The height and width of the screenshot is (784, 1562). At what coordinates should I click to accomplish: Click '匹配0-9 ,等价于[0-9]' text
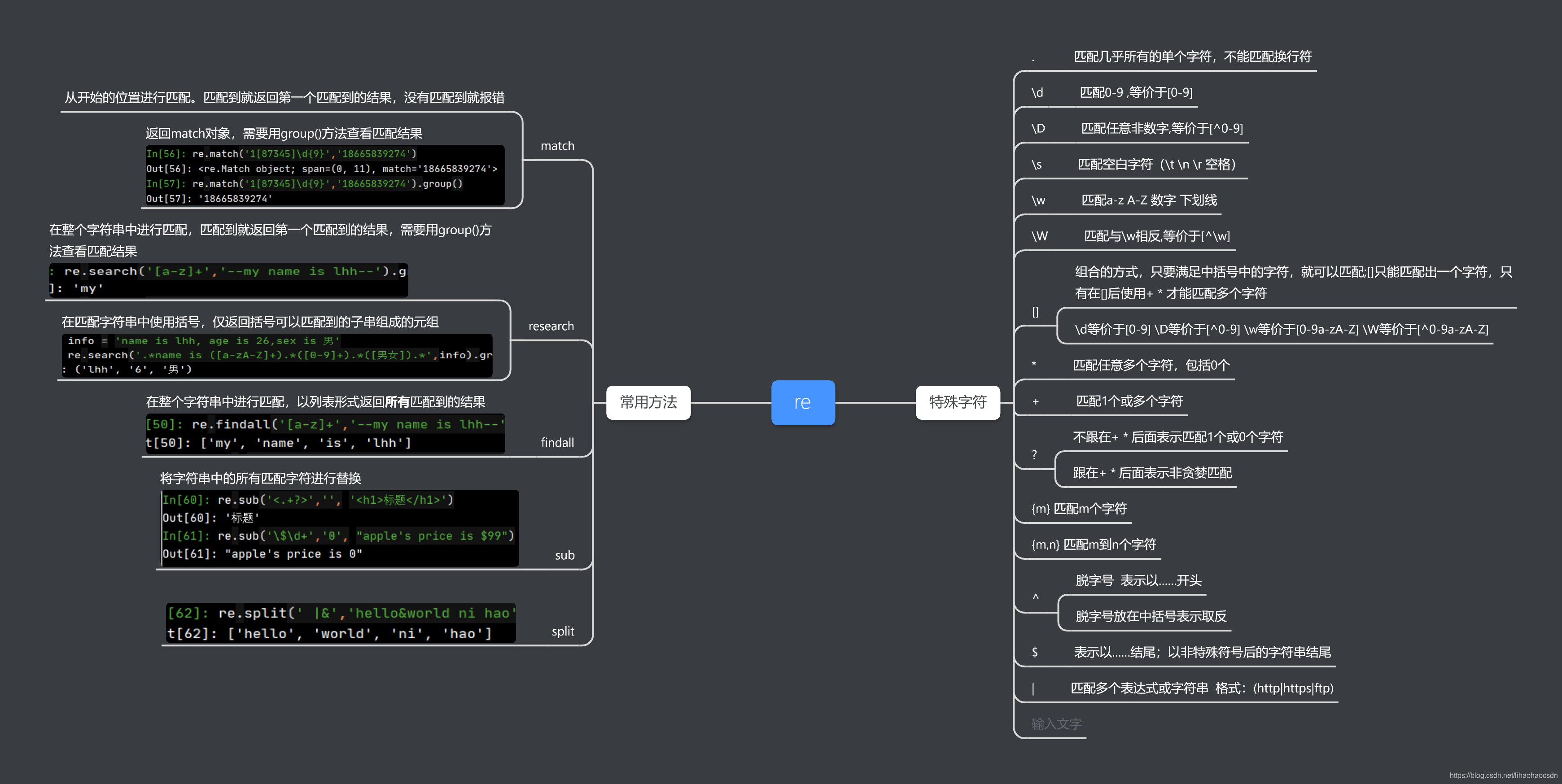(1136, 93)
